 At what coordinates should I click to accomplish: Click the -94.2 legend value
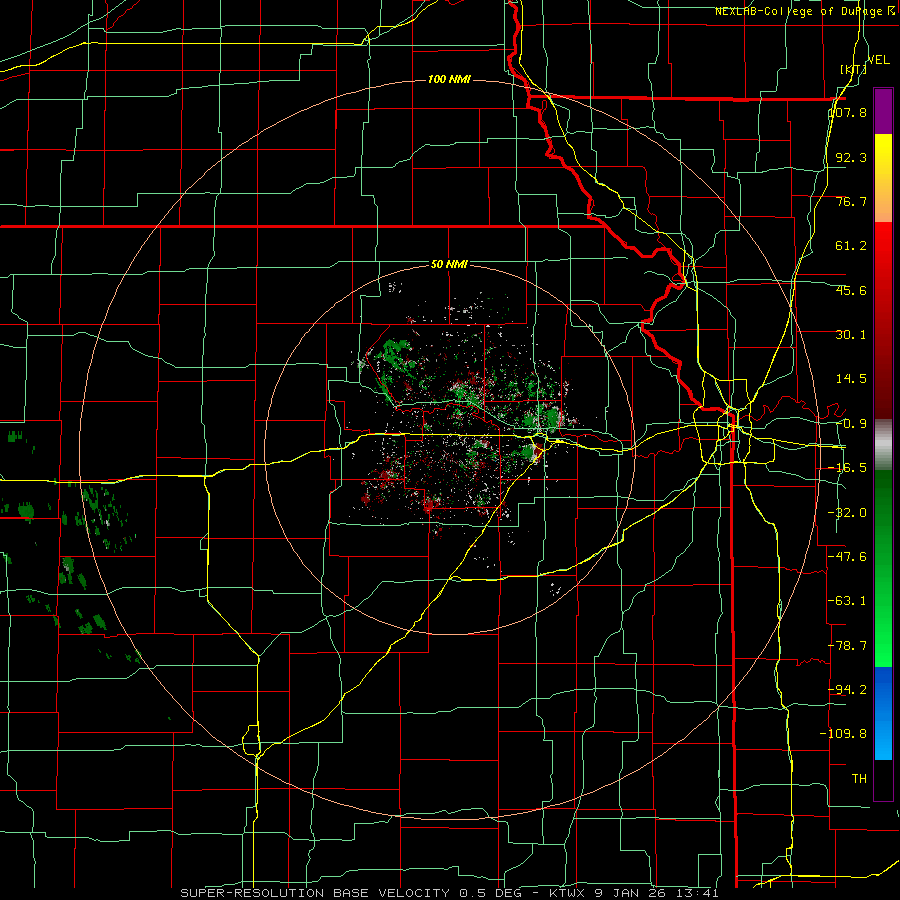848,689
